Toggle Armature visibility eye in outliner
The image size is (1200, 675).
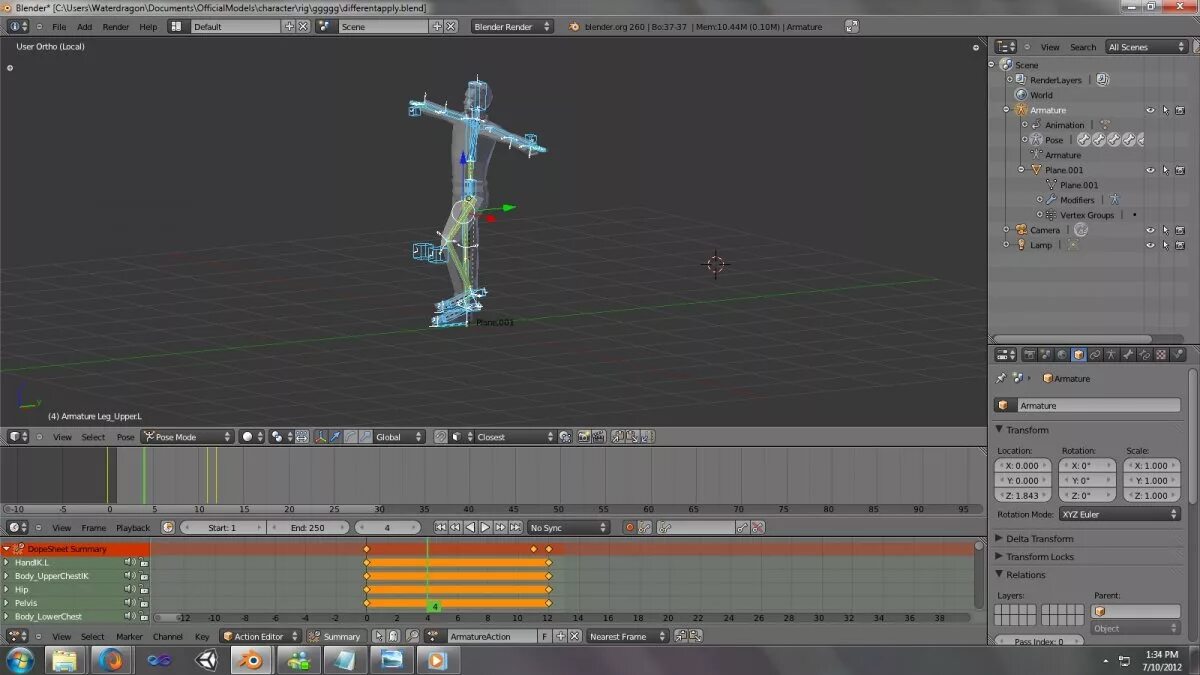click(1150, 110)
